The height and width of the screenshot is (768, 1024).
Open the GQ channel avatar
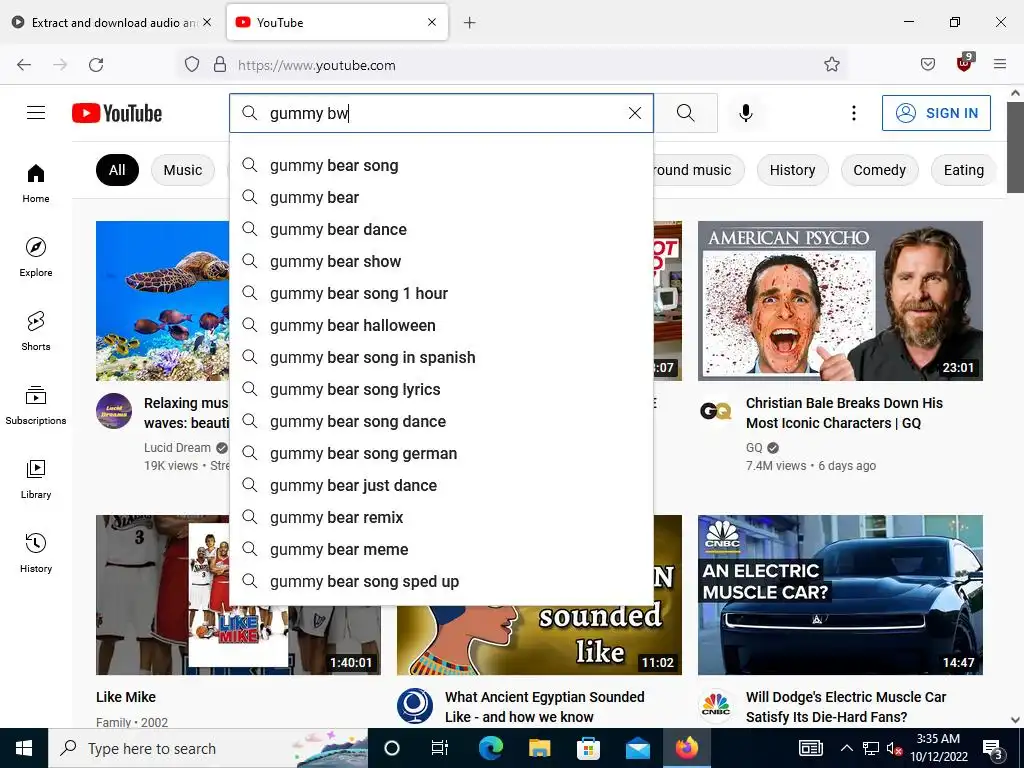(715, 411)
